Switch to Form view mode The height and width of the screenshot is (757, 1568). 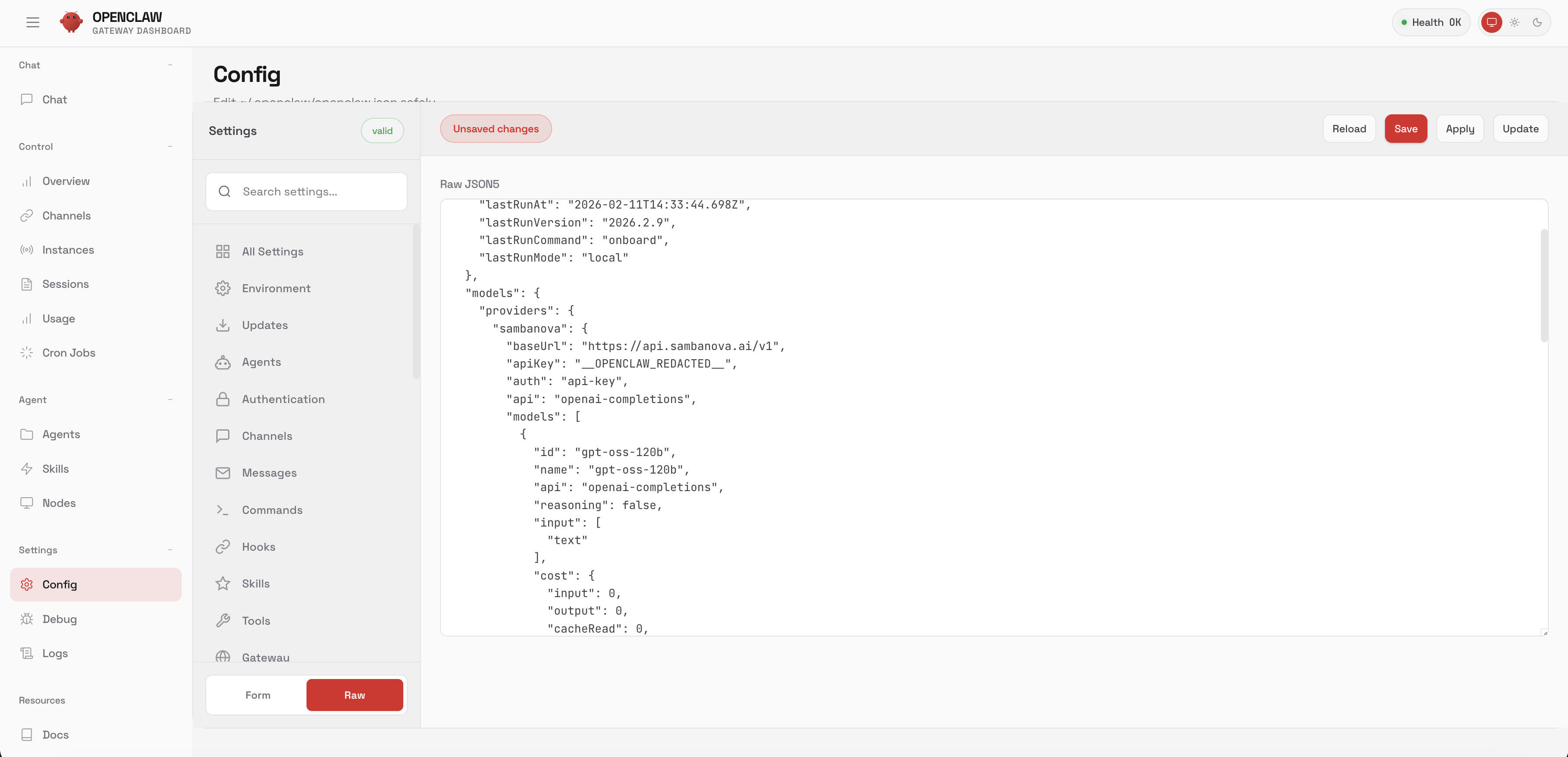point(257,695)
